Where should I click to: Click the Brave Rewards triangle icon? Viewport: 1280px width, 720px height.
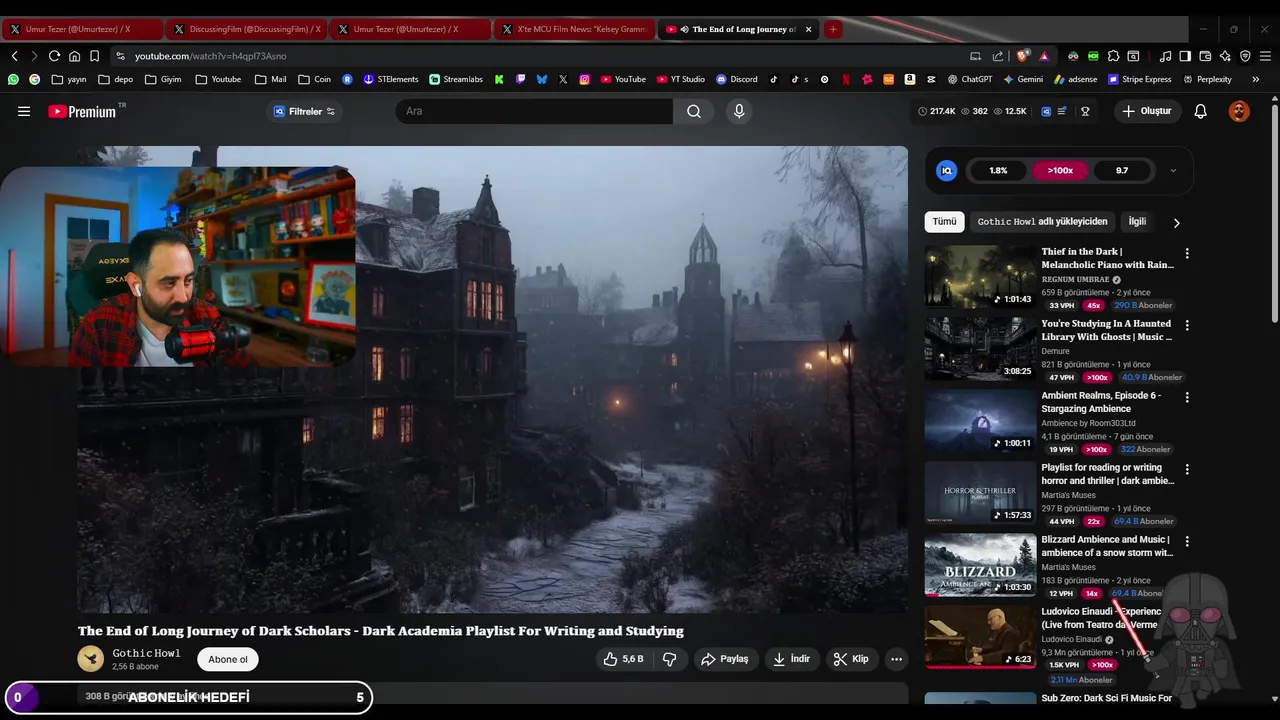pos(1044,56)
